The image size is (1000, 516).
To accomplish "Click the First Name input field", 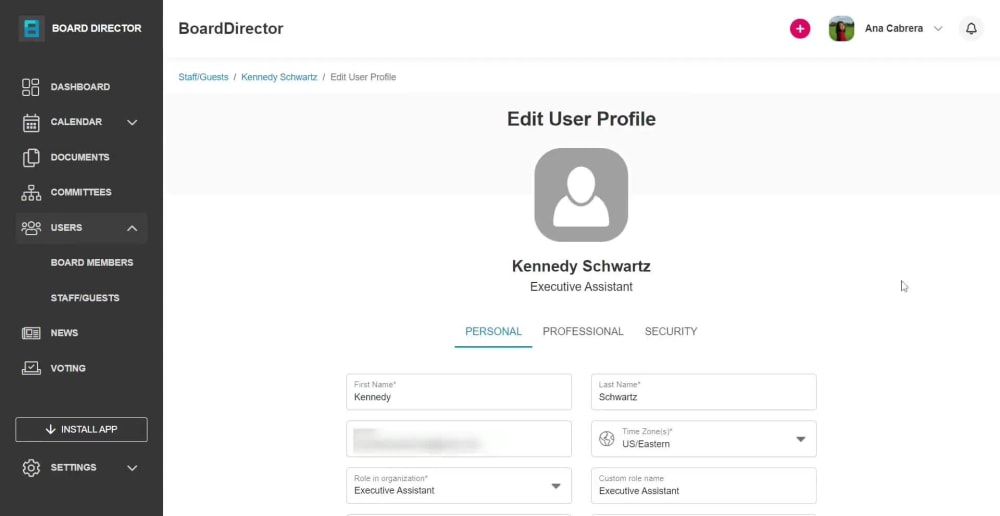I will click(x=459, y=392).
